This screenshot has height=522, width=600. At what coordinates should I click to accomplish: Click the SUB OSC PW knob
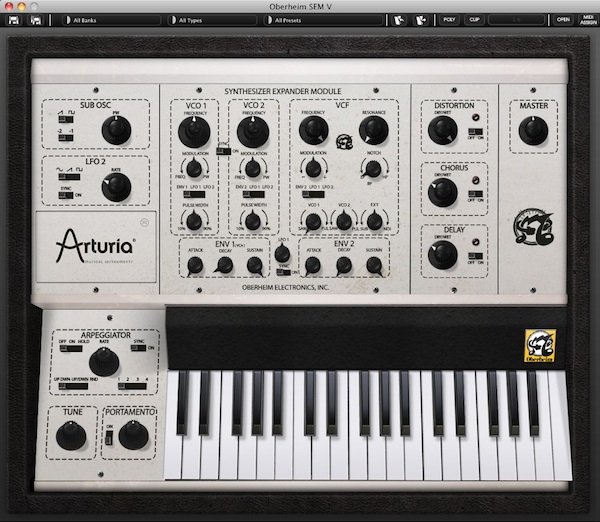tap(116, 130)
